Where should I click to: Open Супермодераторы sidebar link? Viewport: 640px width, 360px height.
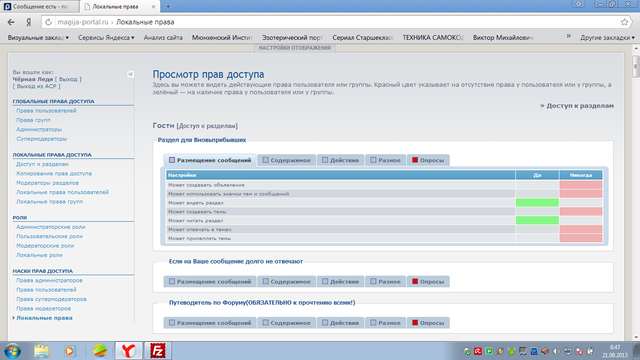coord(42,139)
